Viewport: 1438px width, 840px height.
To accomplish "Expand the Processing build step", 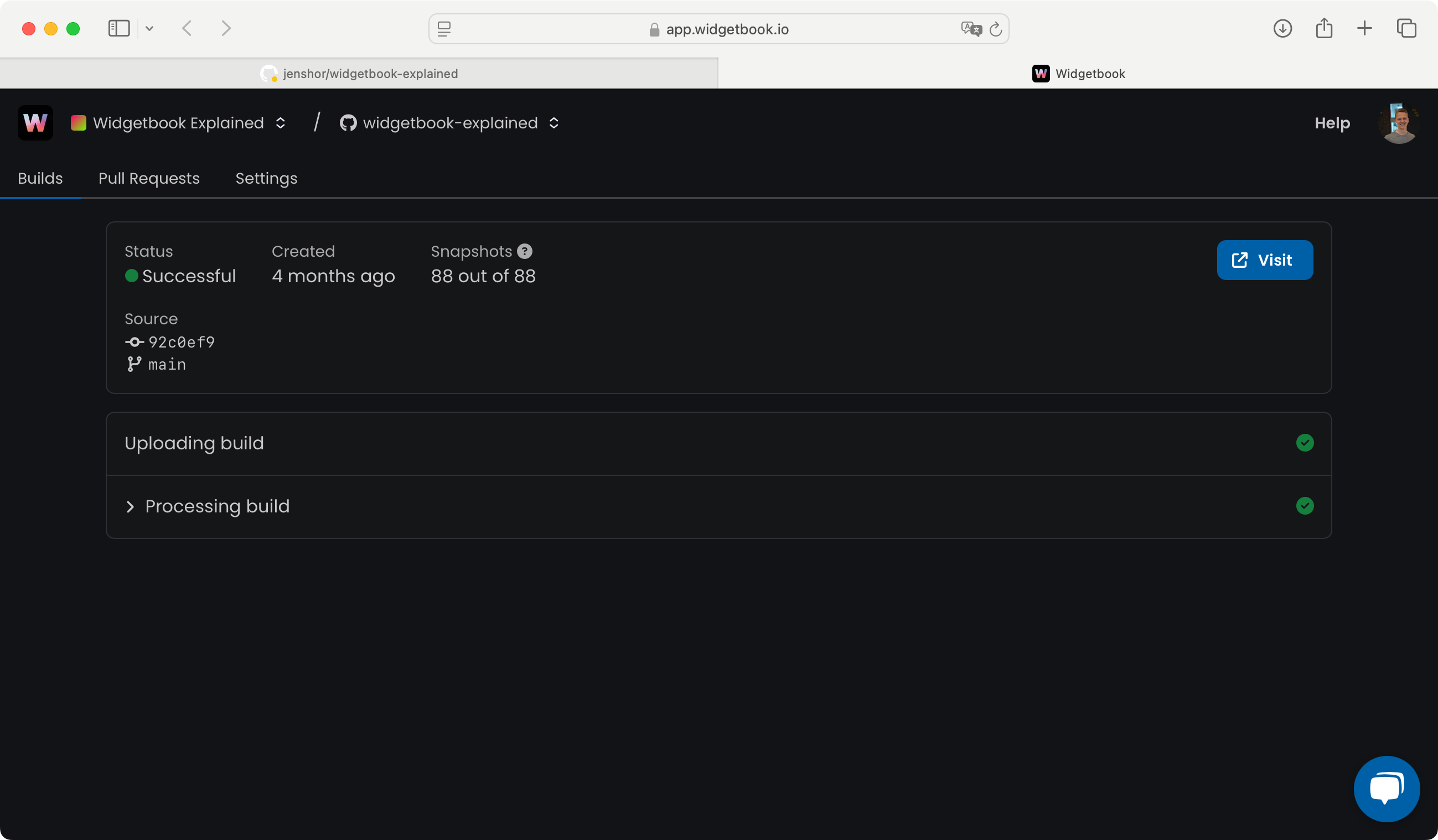I will click(x=130, y=506).
